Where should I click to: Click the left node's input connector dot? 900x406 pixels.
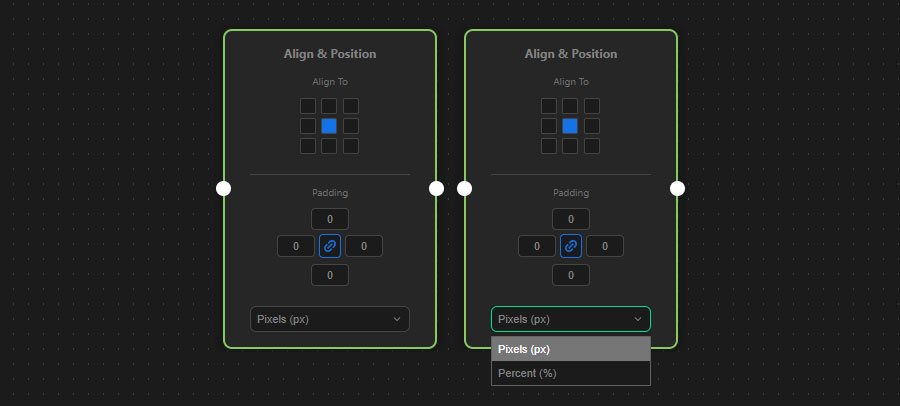coord(223,188)
